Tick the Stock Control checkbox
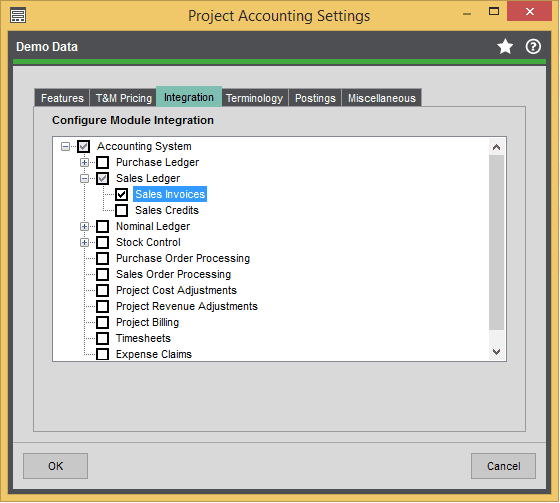The width and height of the screenshot is (560, 503). (103, 243)
